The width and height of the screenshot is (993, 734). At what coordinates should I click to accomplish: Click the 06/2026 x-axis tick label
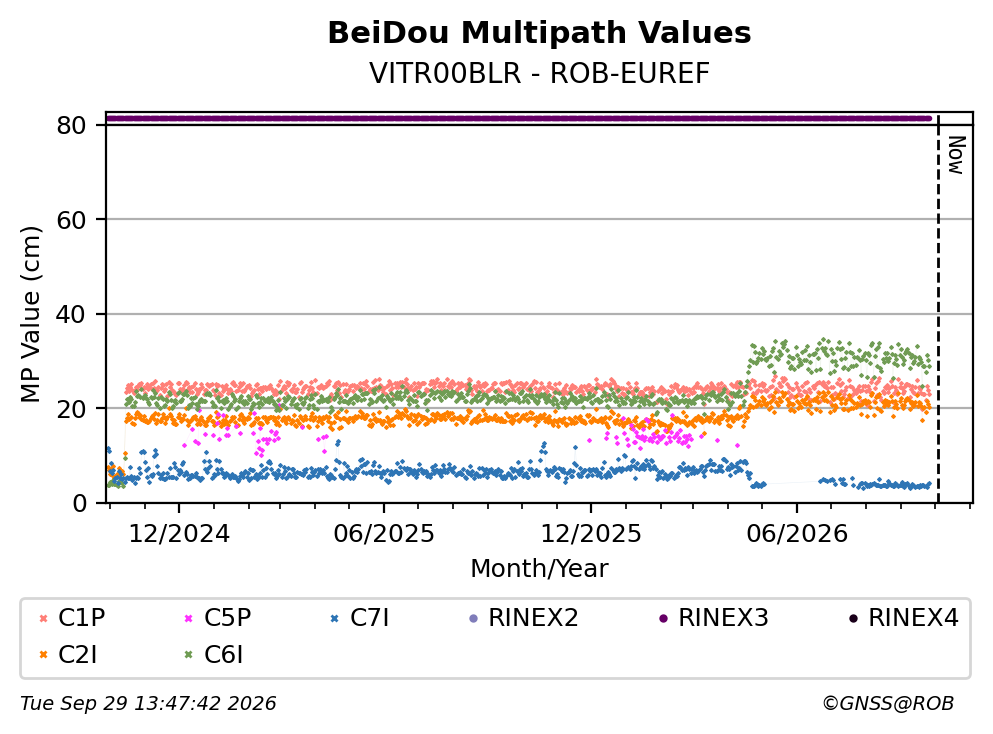[797, 534]
